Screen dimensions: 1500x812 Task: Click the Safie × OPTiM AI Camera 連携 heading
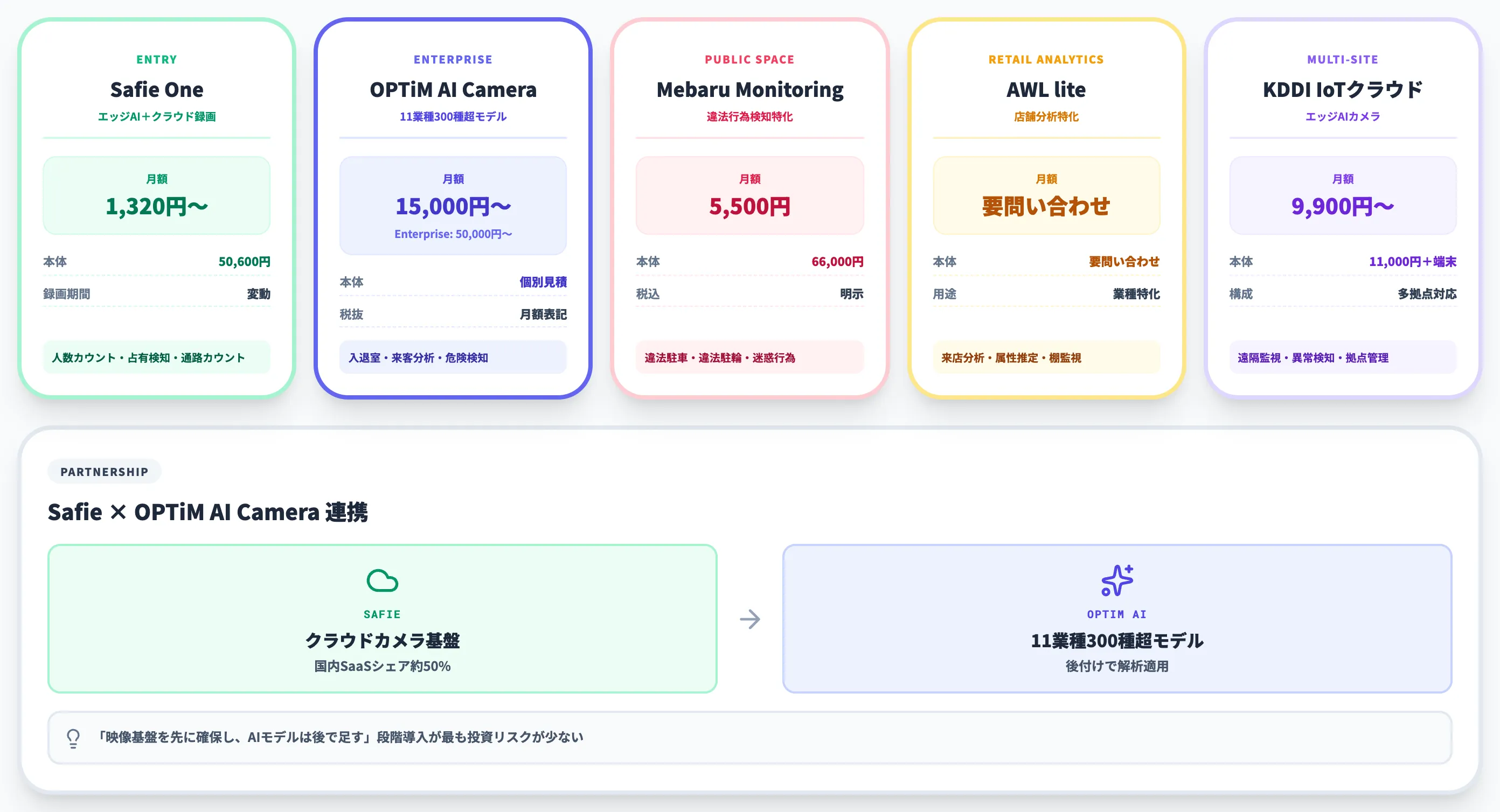point(208,512)
